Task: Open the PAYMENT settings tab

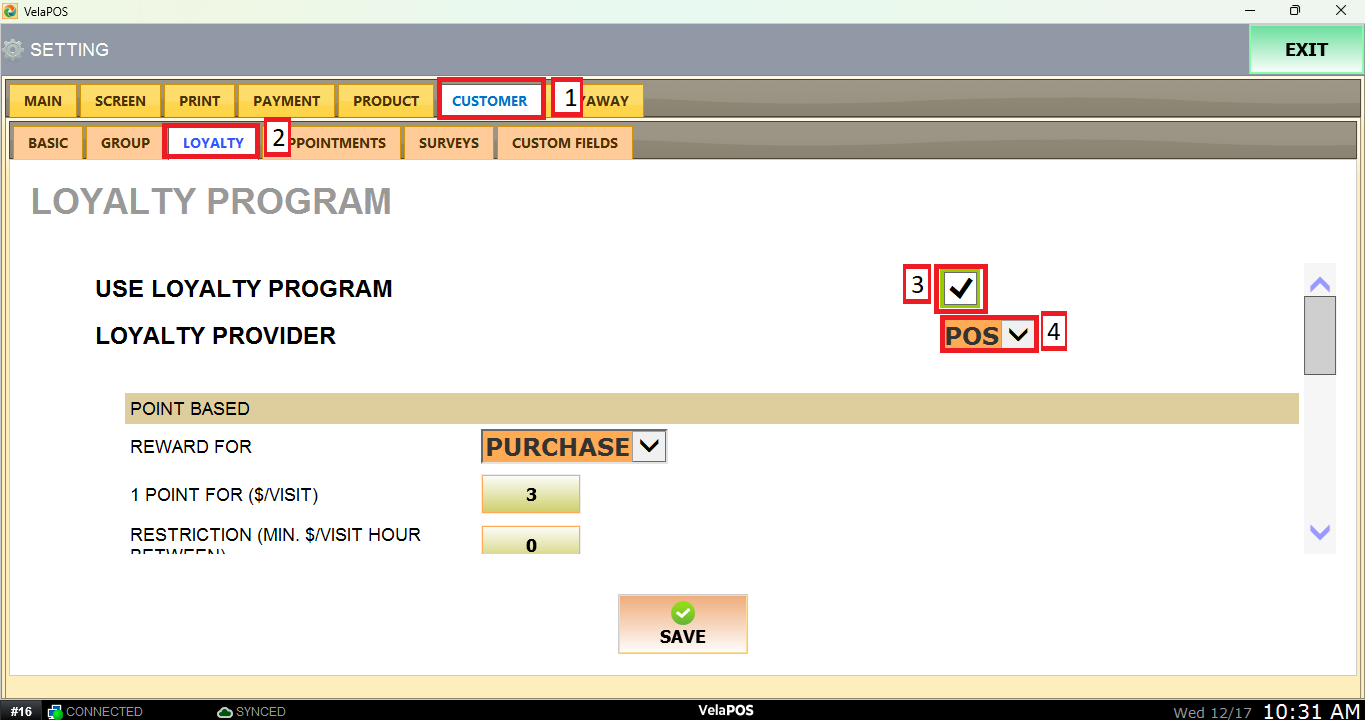Action: pos(286,101)
